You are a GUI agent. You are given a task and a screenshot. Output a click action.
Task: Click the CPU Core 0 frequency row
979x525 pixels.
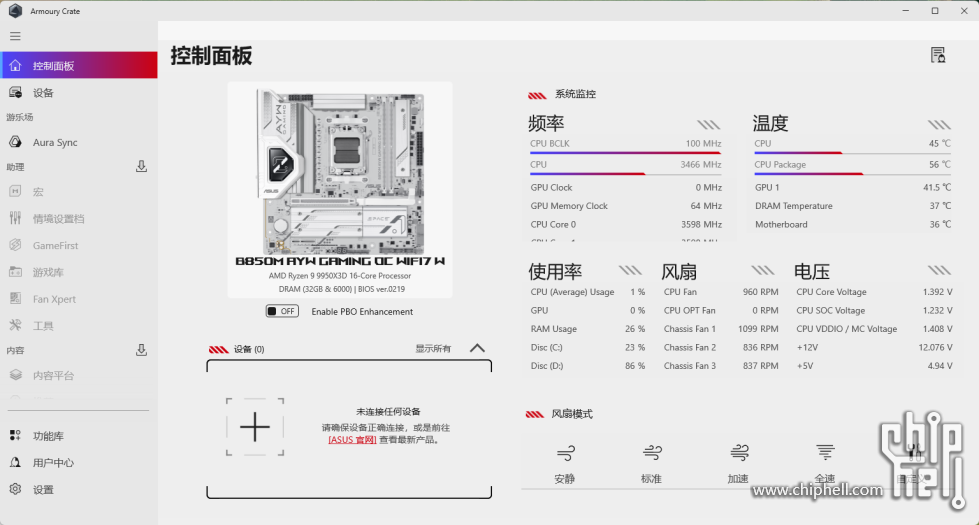[x=626, y=224]
